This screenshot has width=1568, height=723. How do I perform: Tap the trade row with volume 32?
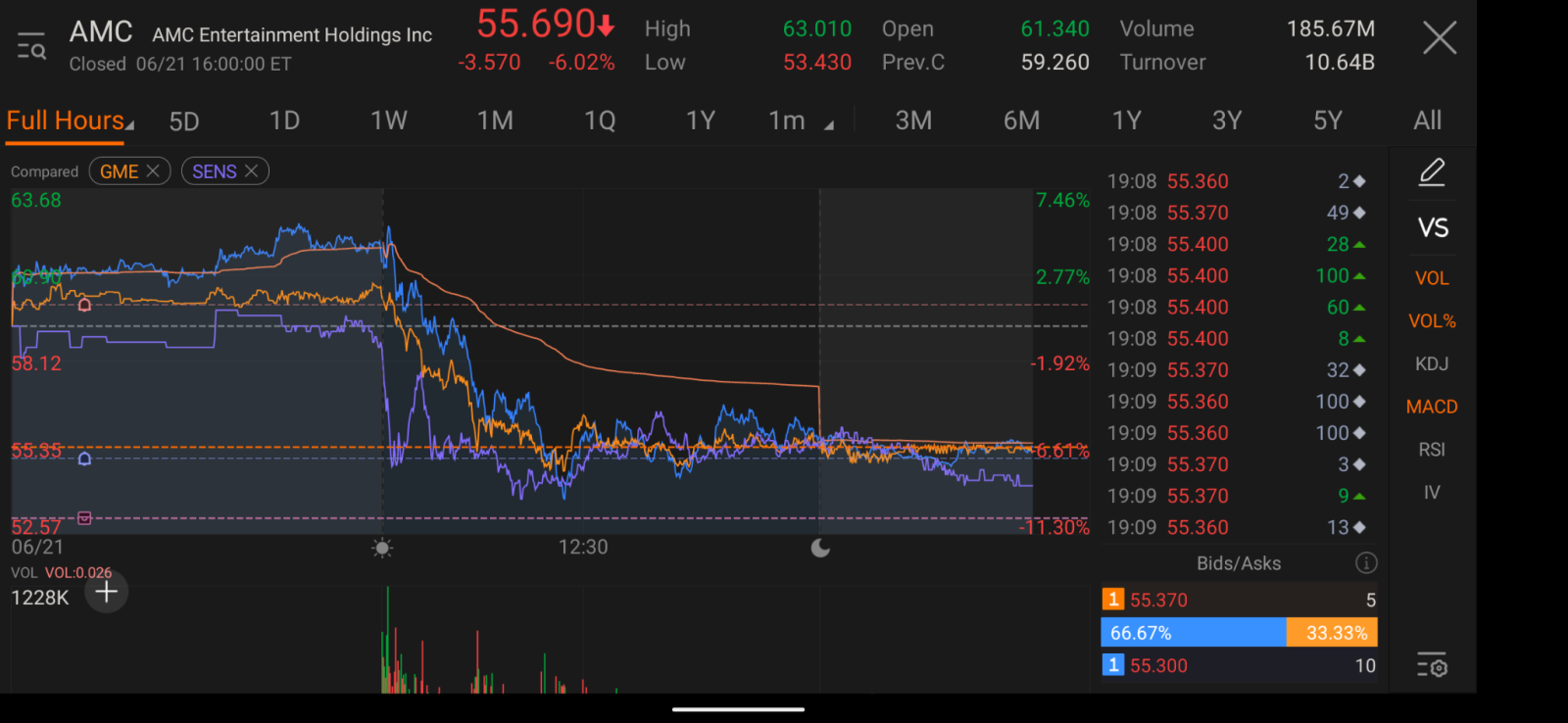tap(1237, 370)
